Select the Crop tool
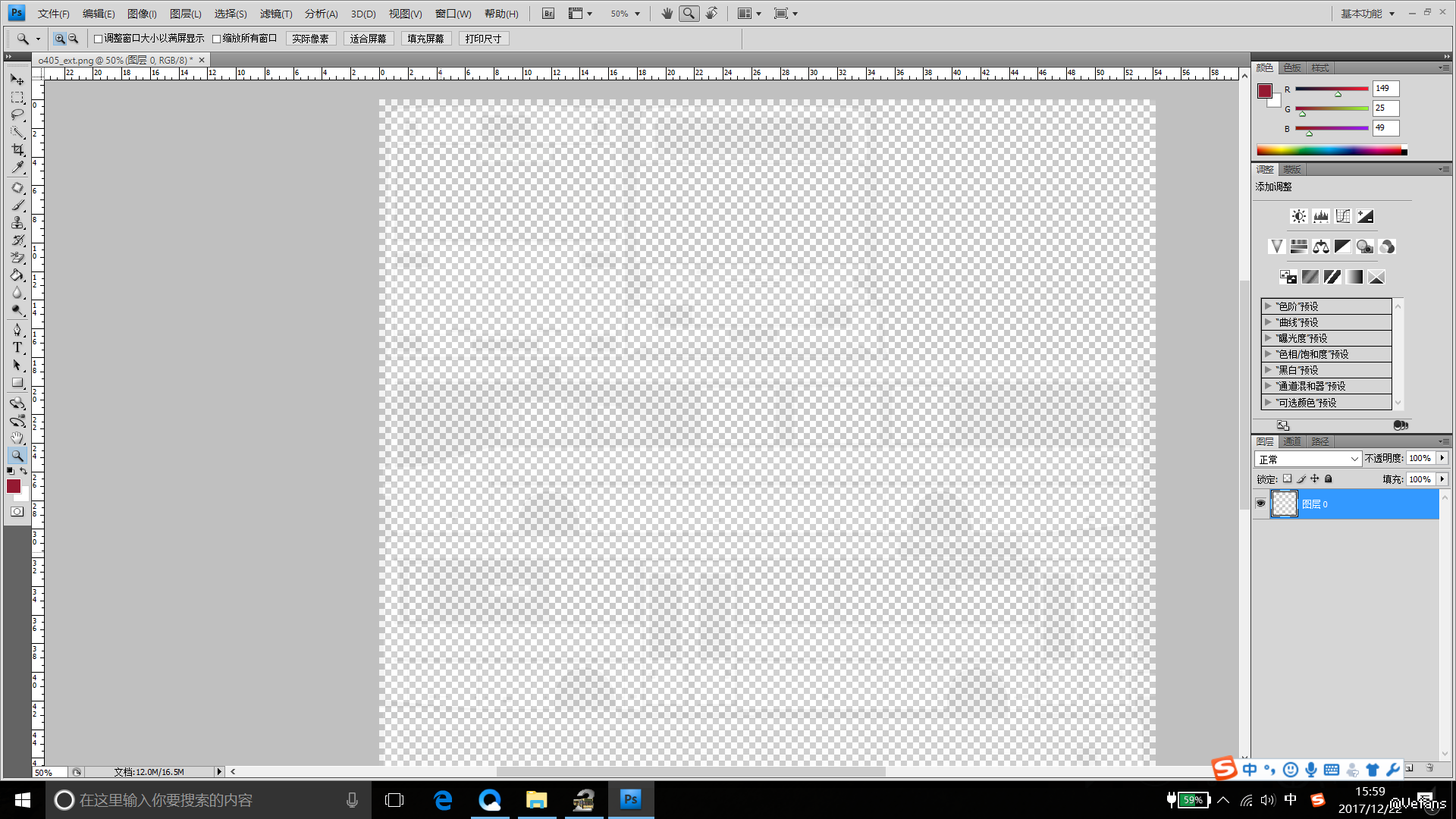 coord(17,149)
